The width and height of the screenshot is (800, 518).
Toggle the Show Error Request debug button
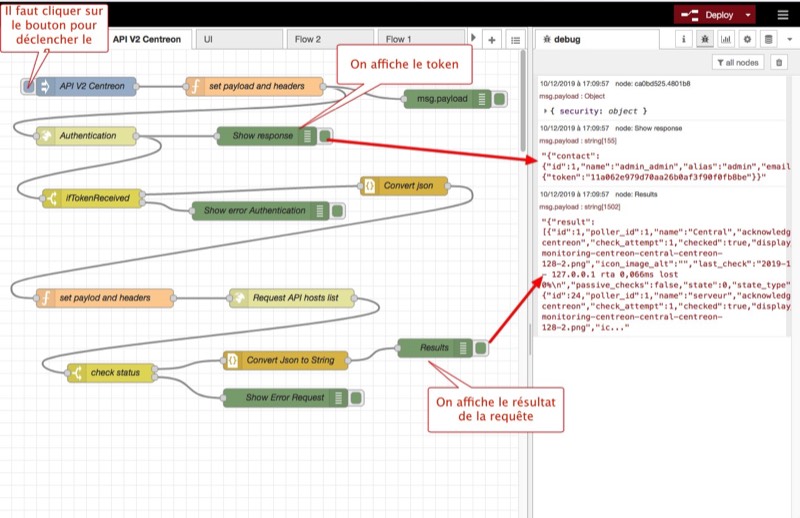pyautogui.click(x=358, y=397)
